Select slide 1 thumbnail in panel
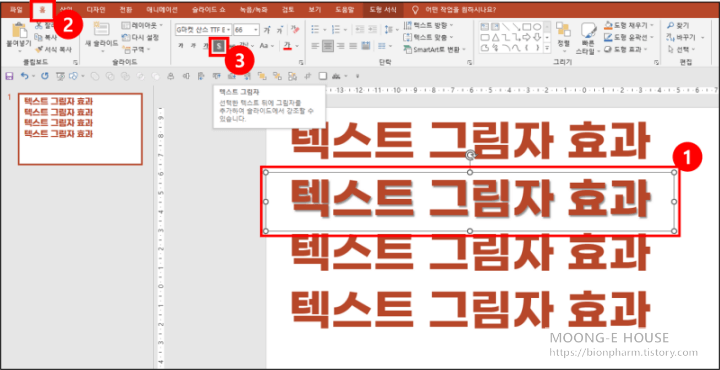 [80, 129]
